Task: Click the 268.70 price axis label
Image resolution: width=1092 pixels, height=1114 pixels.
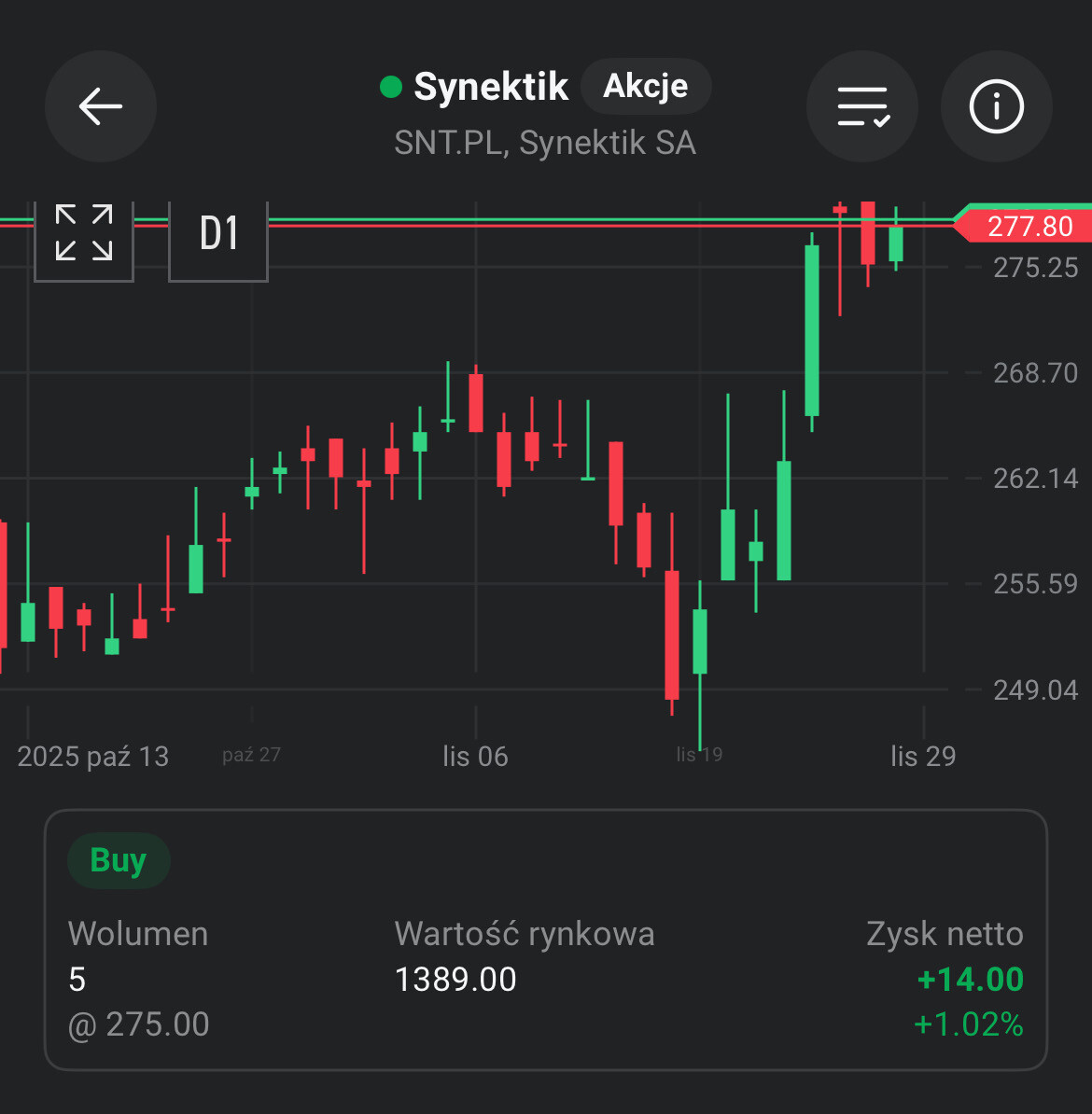Action: click(1035, 373)
